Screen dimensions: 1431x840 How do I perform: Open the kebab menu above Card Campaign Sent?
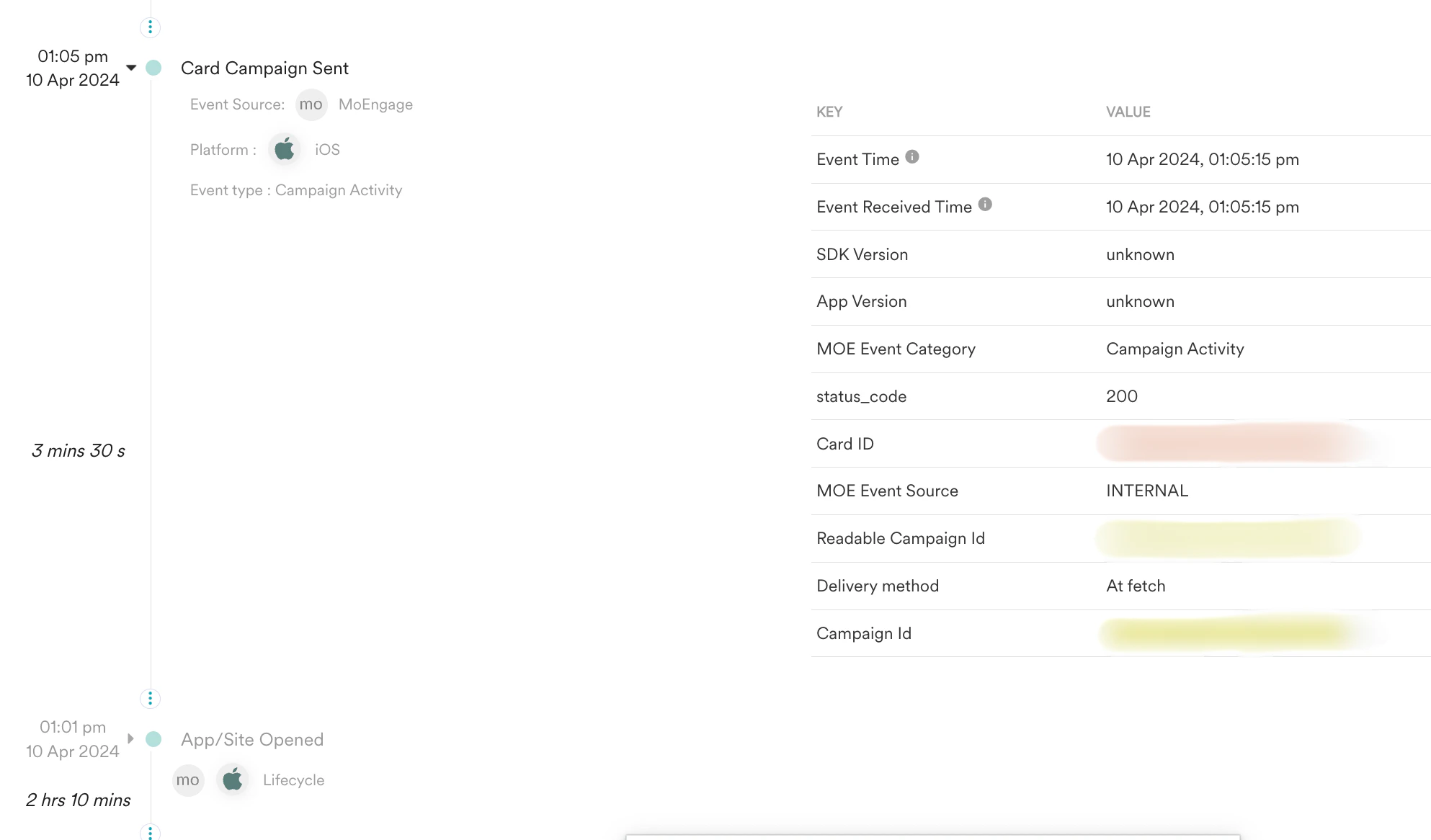click(x=149, y=27)
